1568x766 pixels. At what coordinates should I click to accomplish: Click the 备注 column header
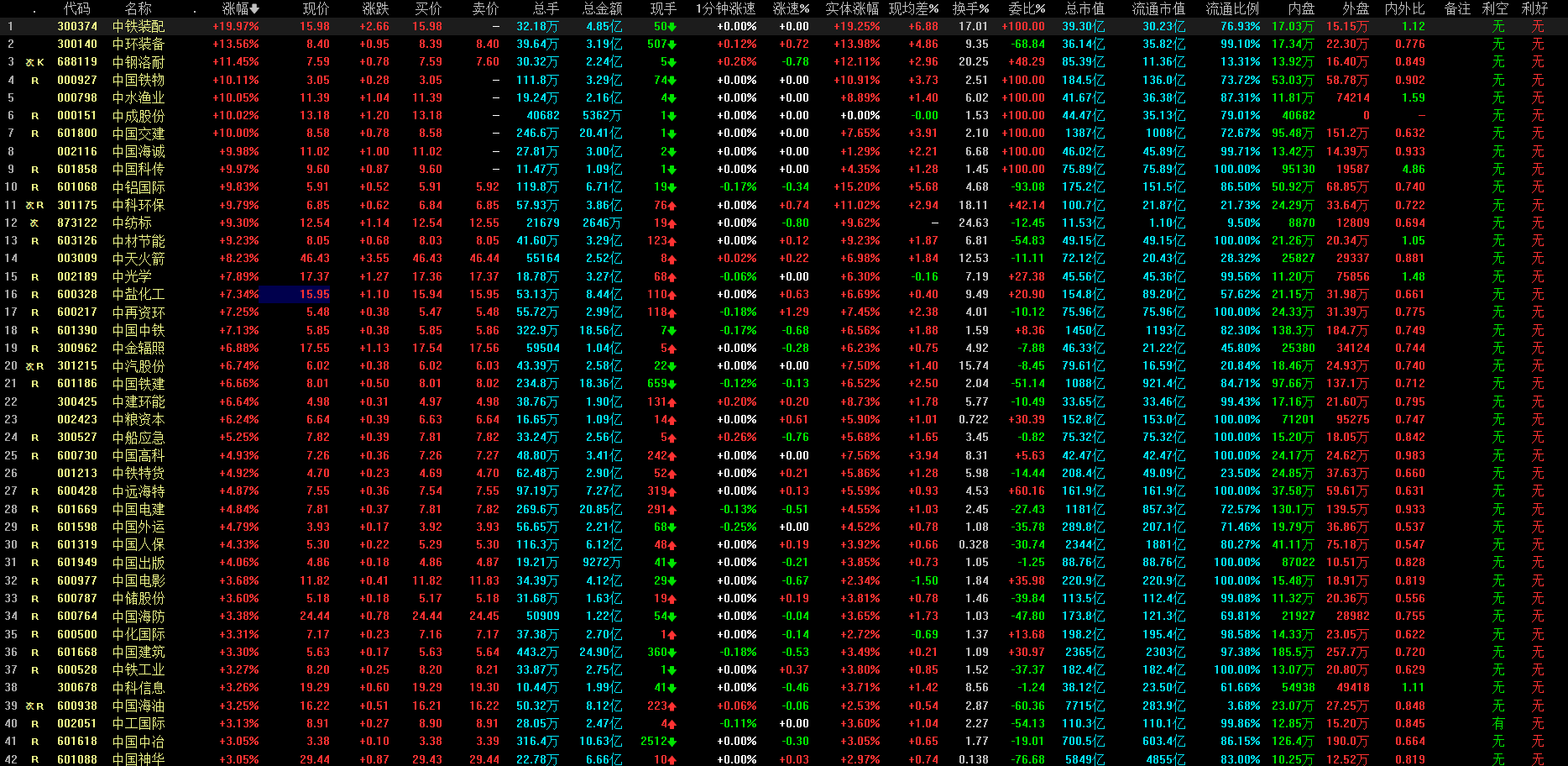1458,8
